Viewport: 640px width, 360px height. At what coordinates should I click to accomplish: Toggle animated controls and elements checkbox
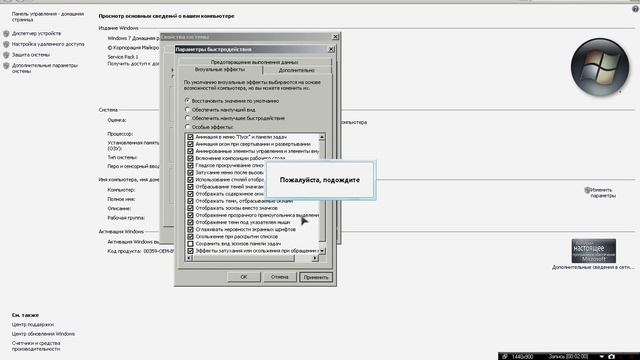190,151
